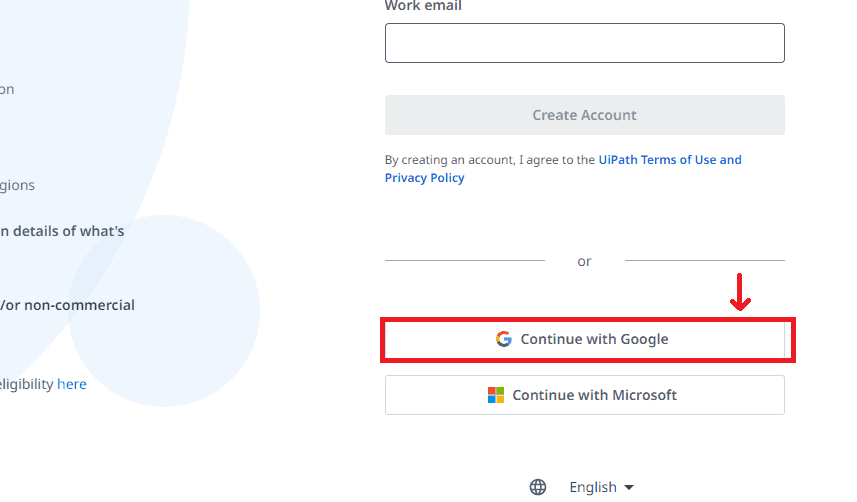Screen dimensions: 857x502
Task: Click the globe language icon
Action: click(538, 487)
